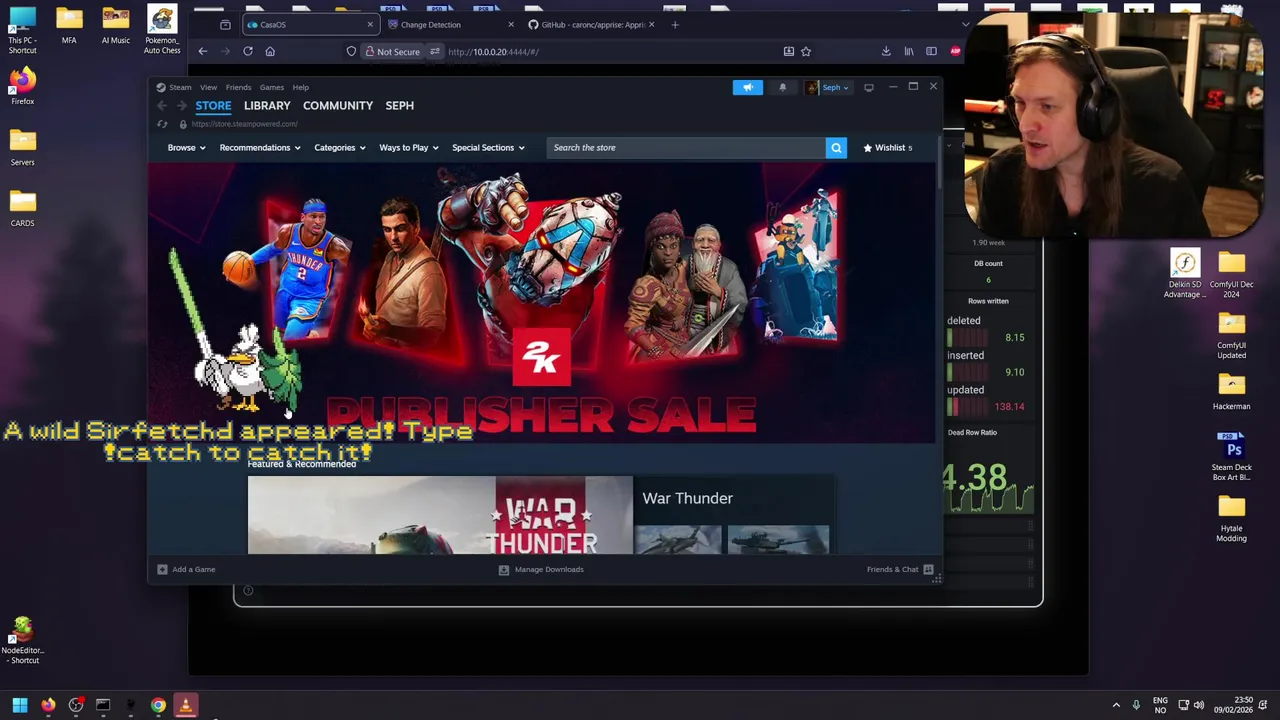
Task: Open Pokemon Auto Chess desktop shortcut
Action: click(x=162, y=29)
